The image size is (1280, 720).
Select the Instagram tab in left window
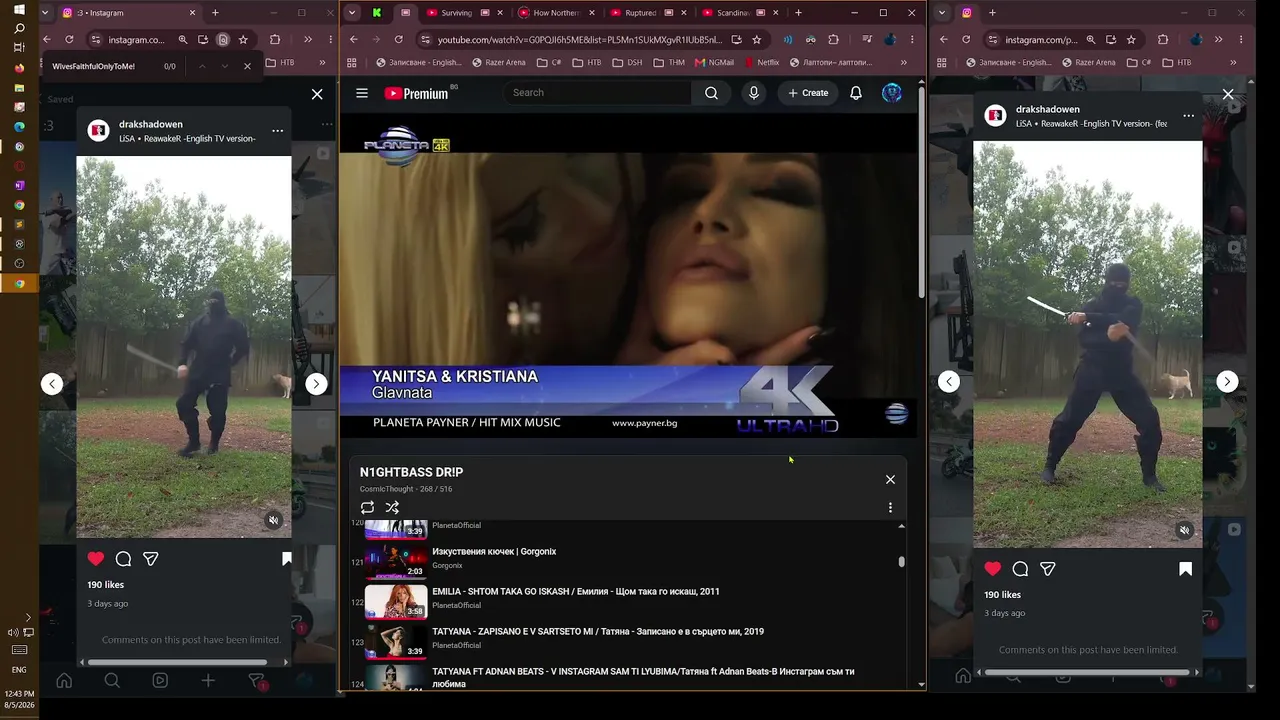click(x=130, y=13)
